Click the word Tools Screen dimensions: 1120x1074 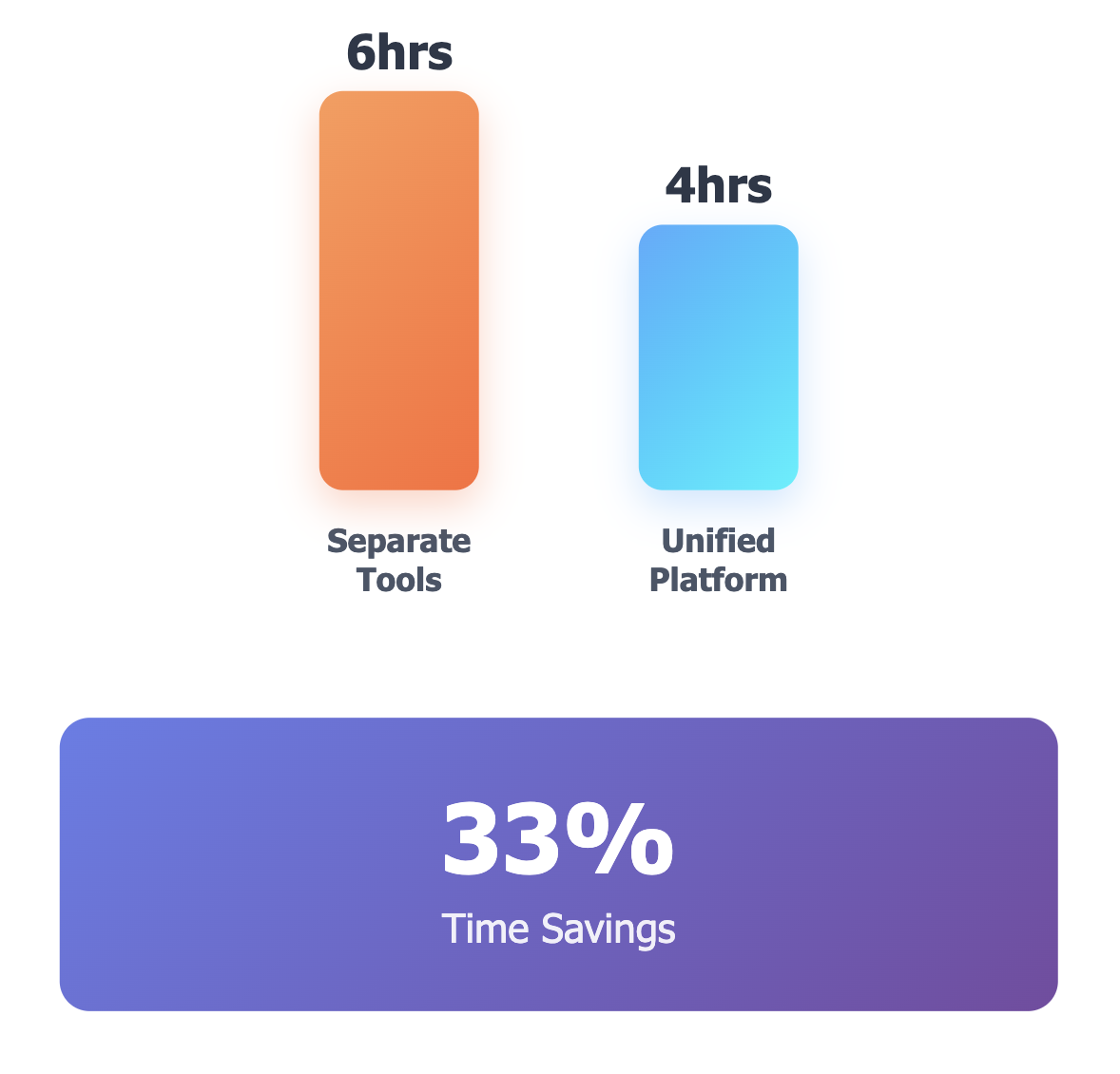(398, 580)
